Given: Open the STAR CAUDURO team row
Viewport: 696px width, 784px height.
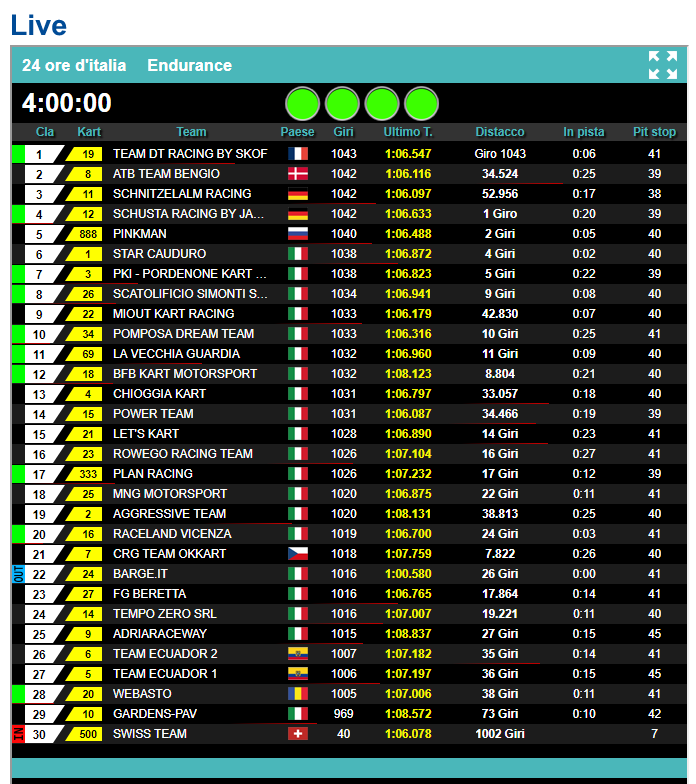Looking at the screenshot, I should coord(349,254).
